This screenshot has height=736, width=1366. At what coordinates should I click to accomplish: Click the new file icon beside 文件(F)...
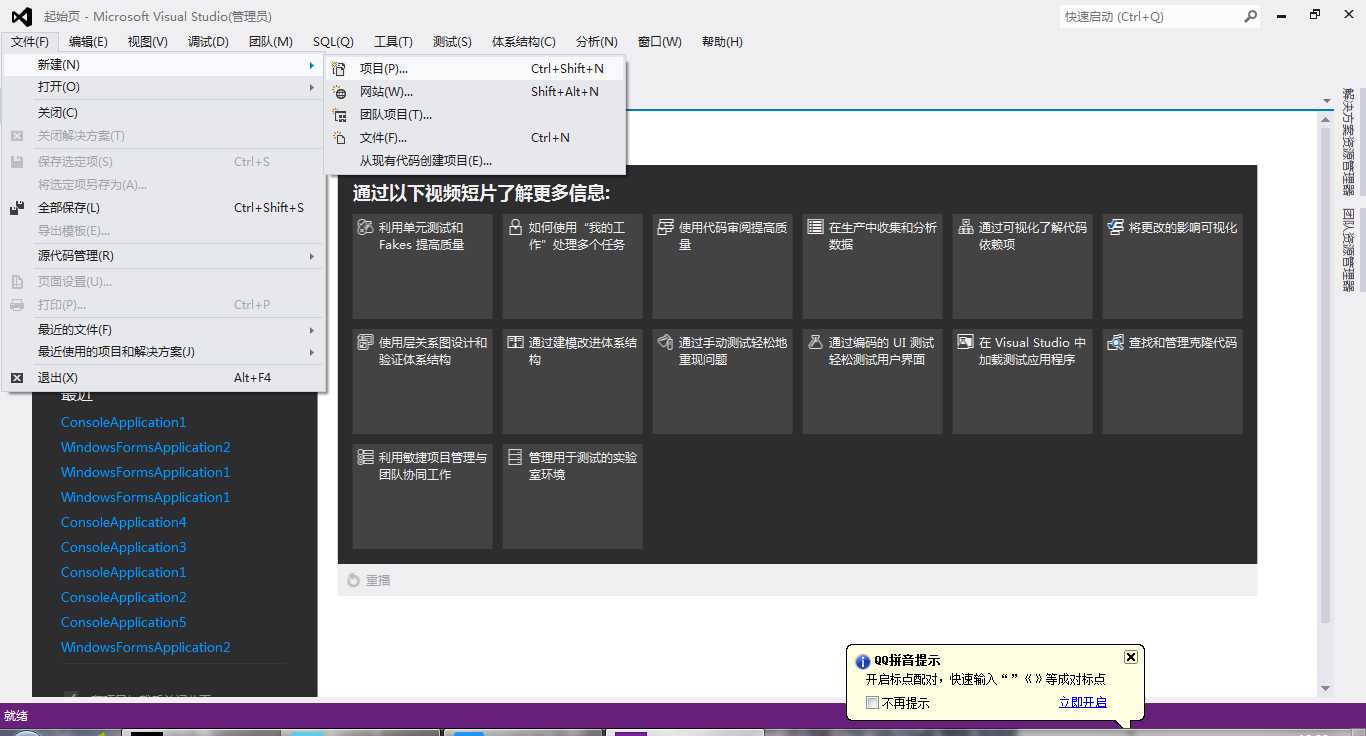point(340,138)
